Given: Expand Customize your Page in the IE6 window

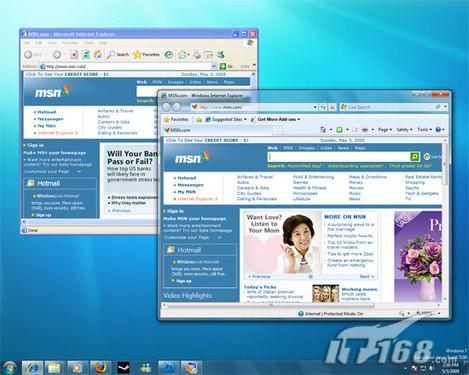Looking at the screenshot, I should tap(79, 171).
